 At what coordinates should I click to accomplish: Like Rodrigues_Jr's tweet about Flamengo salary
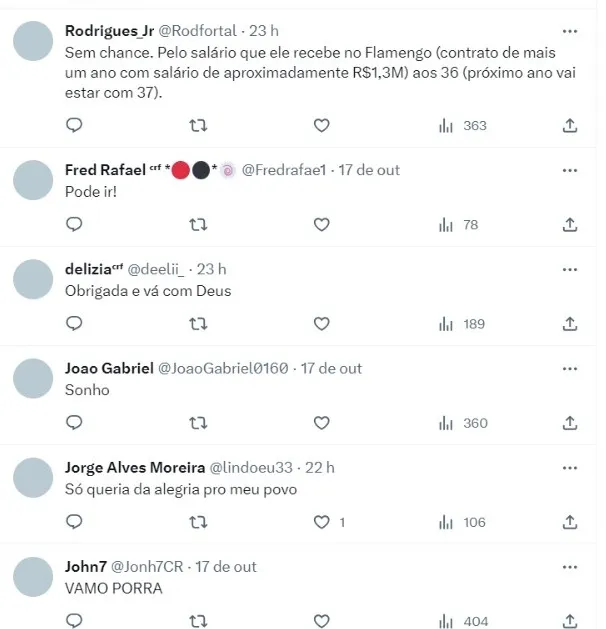point(321,126)
